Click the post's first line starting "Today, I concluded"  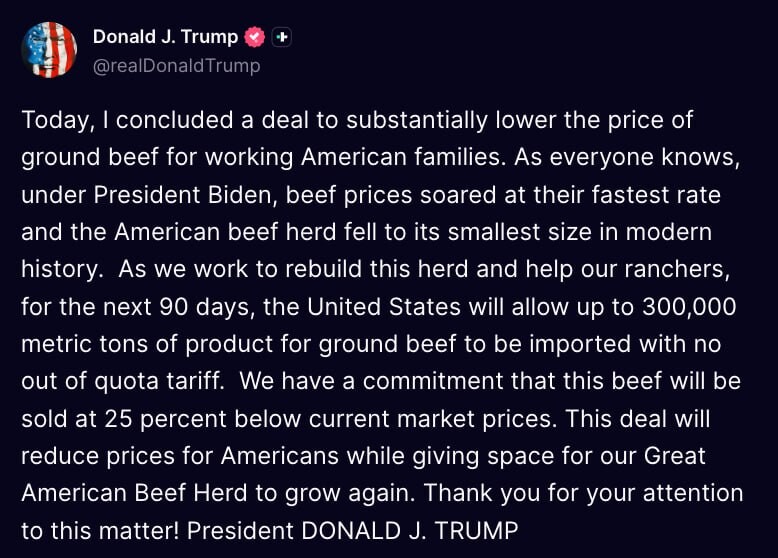click(x=357, y=121)
